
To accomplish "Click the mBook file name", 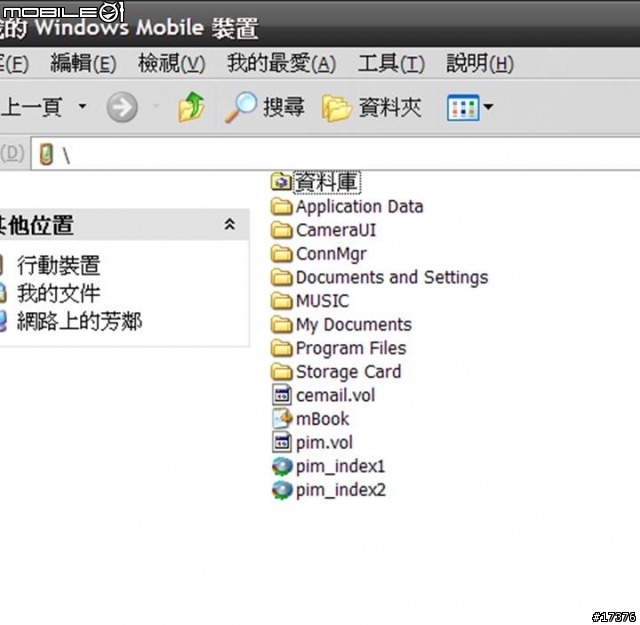I will [x=322, y=419].
